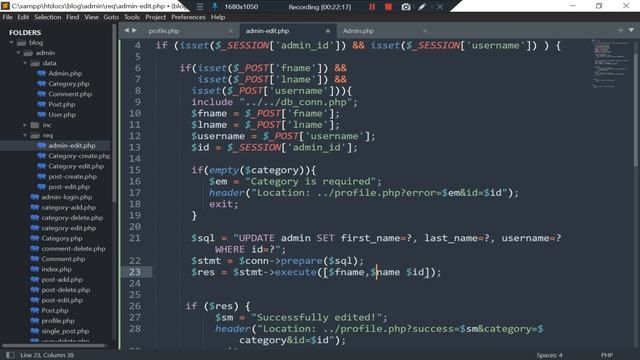Collapse the admin folder
The width and height of the screenshot is (640, 360).
(18, 53)
